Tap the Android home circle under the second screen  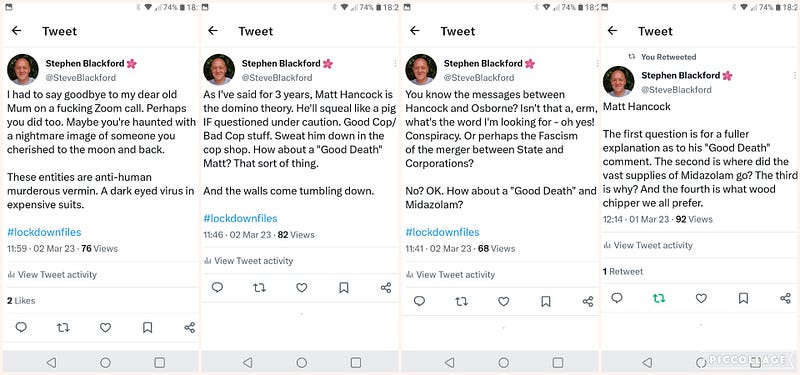click(x=302, y=362)
